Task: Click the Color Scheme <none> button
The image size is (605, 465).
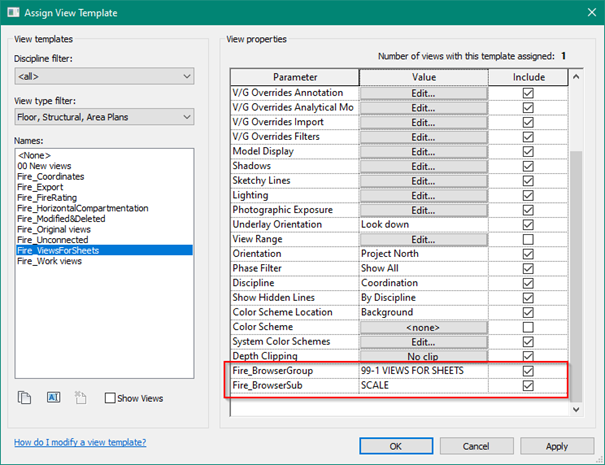Action: [x=423, y=328]
